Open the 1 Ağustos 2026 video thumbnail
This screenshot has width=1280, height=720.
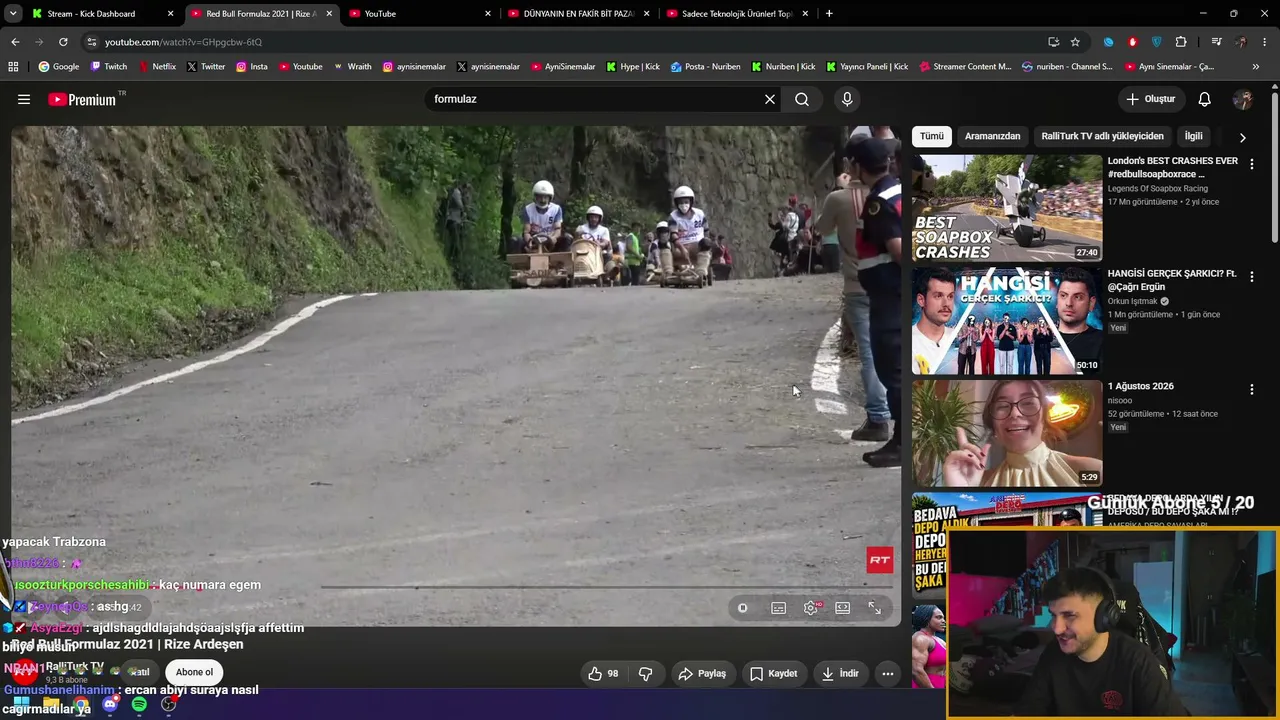coord(1007,433)
